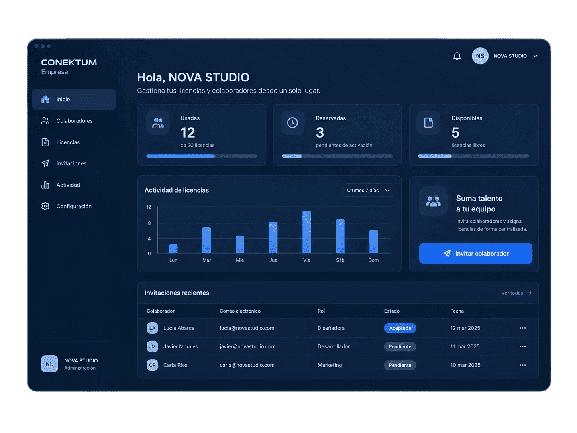Open Actividad via its bar-chart icon
The image size is (577, 433).
[45, 185]
